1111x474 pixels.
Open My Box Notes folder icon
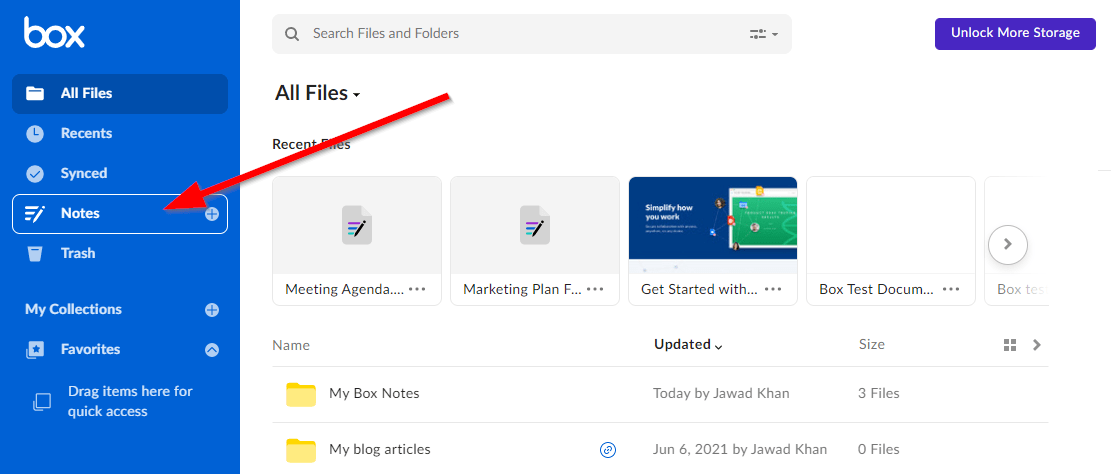pyautogui.click(x=301, y=394)
